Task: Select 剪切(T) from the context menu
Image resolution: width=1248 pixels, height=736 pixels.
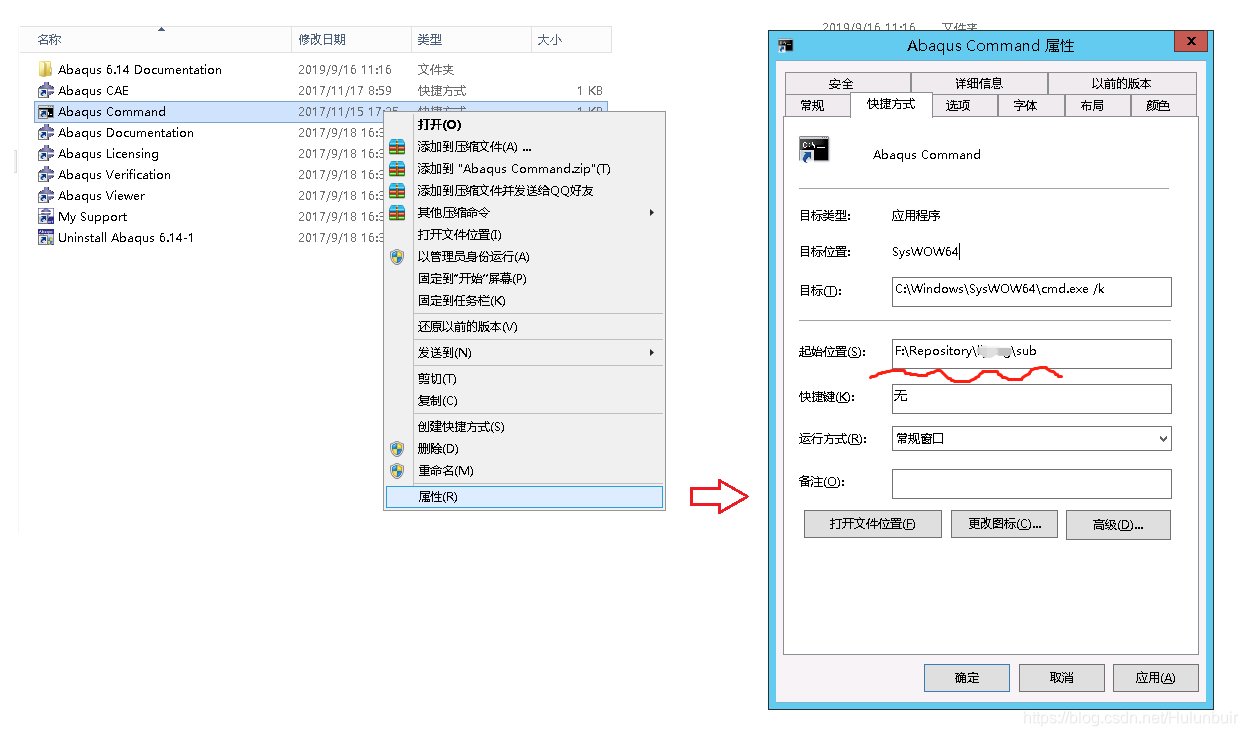Action: 524,378
